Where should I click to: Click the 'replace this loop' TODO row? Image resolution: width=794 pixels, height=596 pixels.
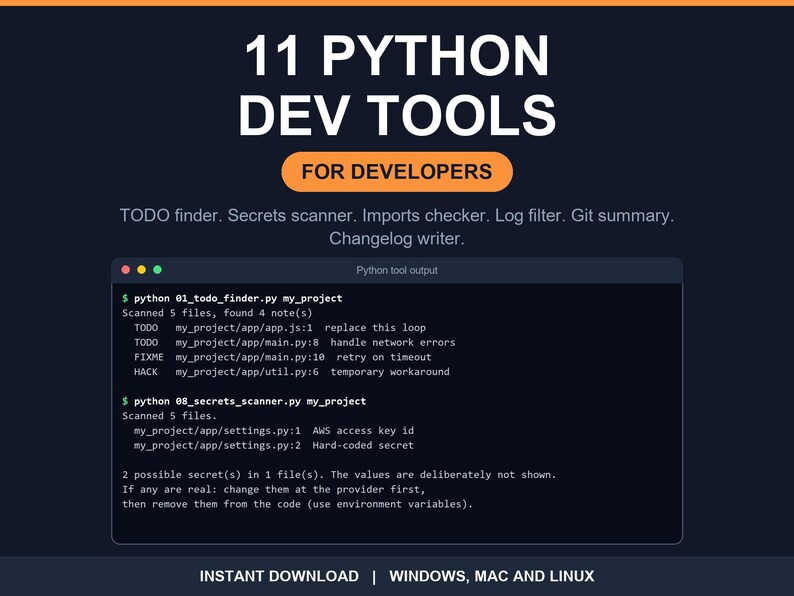pyautogui.click(x=280, y=328)
